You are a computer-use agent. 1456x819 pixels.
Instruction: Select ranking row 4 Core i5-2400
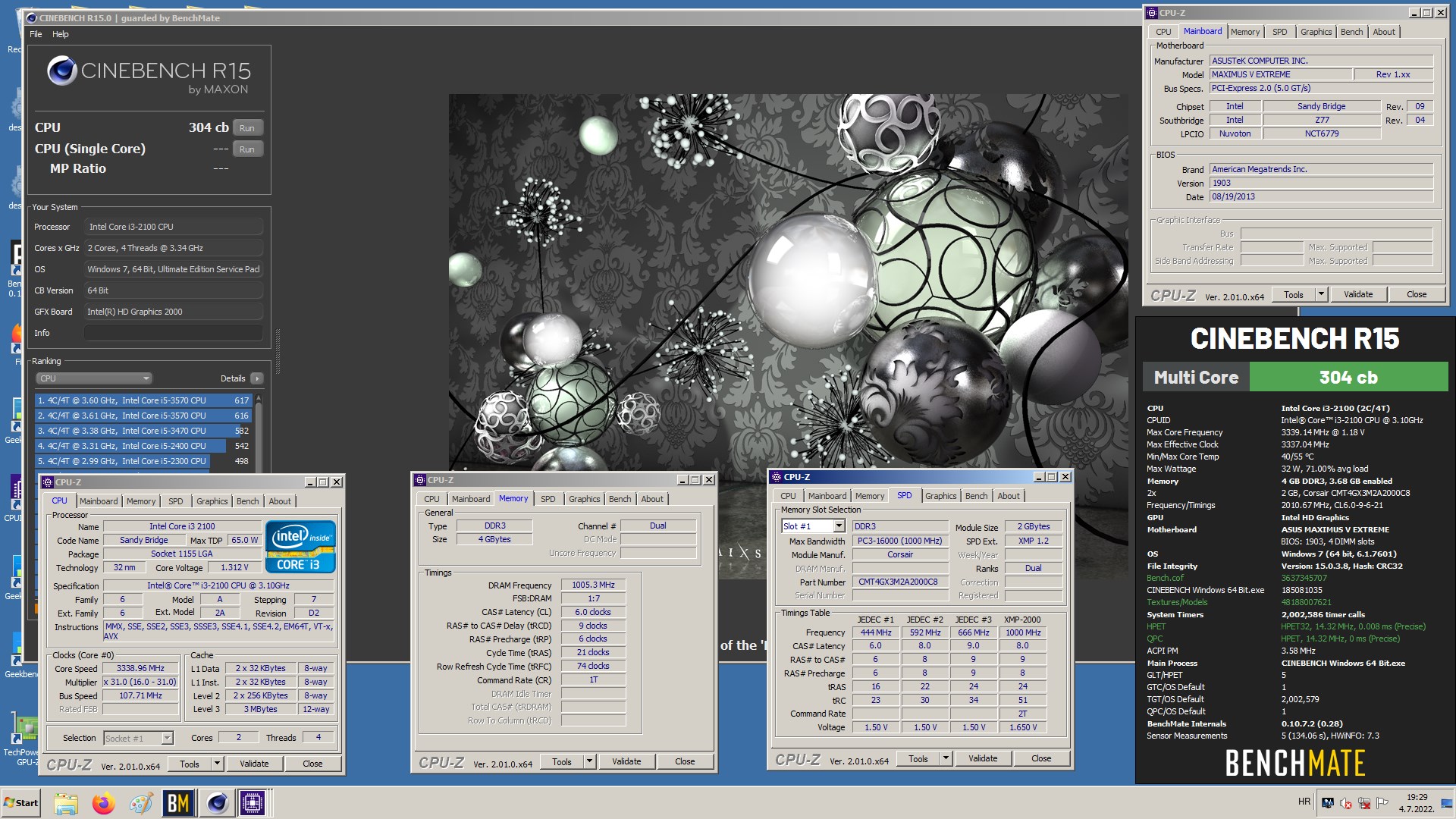(x=143, y=446)
